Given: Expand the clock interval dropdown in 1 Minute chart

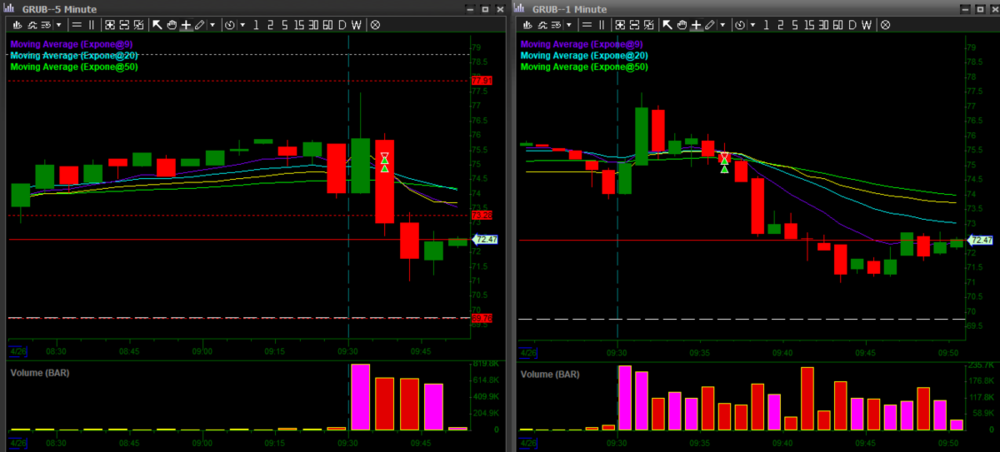Looking at the screenshot, I should [751, 24].
